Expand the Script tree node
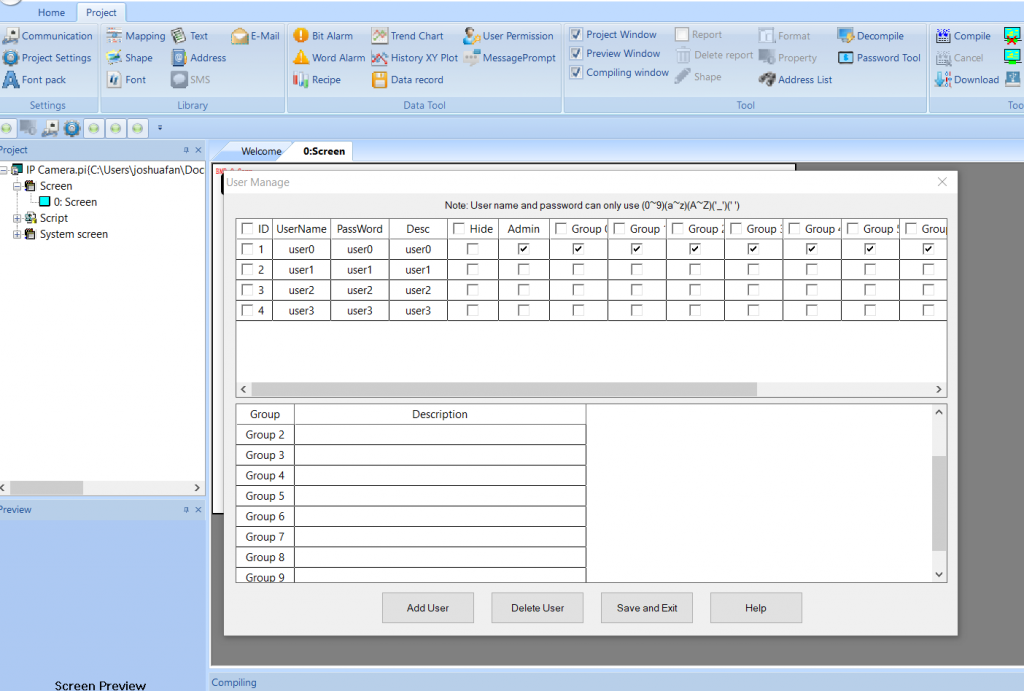 point(17,218)
